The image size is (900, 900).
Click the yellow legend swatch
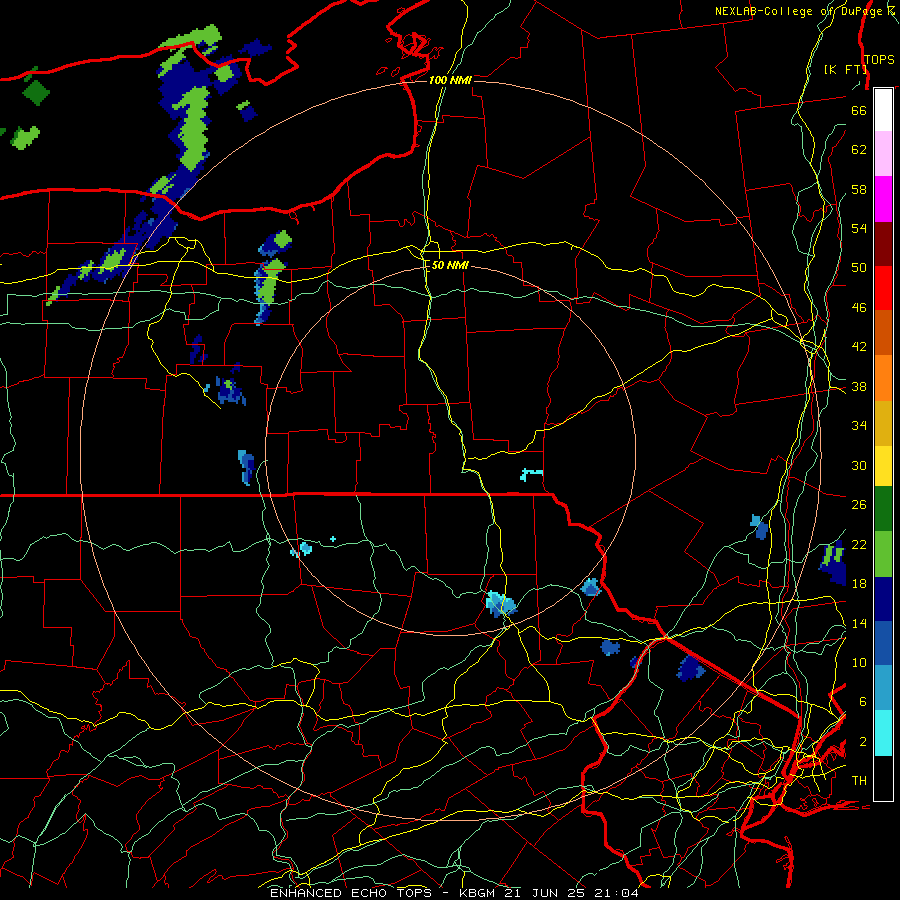pos(883,466)
